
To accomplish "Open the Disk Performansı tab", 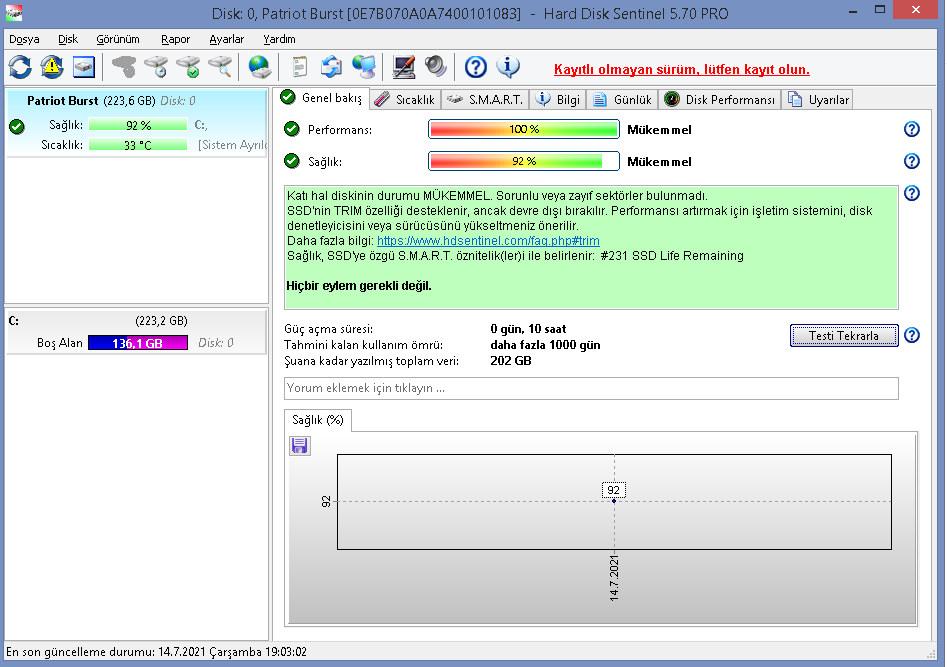I will [x=721, y=100].
